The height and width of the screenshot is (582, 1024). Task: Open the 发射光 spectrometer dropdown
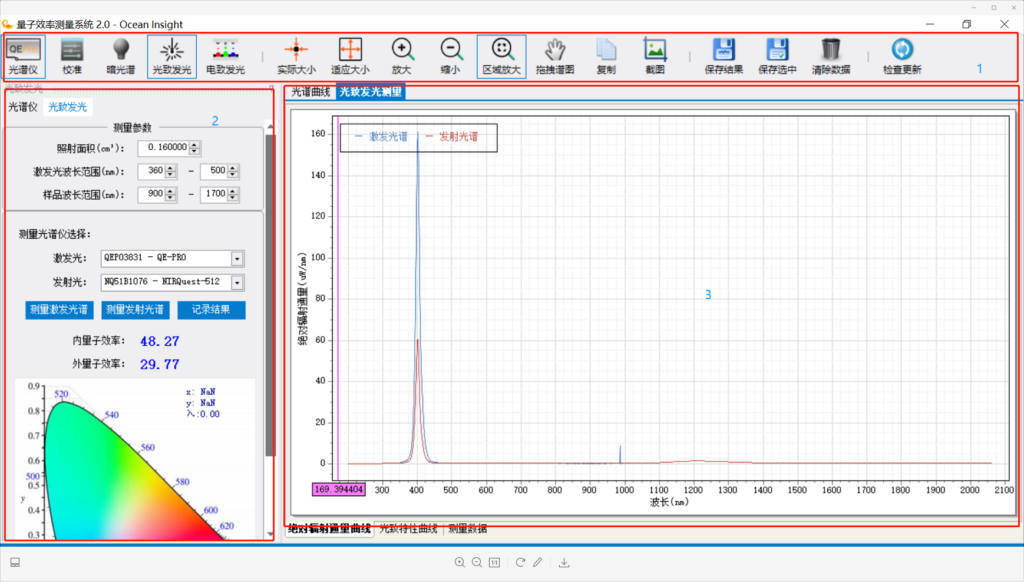tap(237, 282)
